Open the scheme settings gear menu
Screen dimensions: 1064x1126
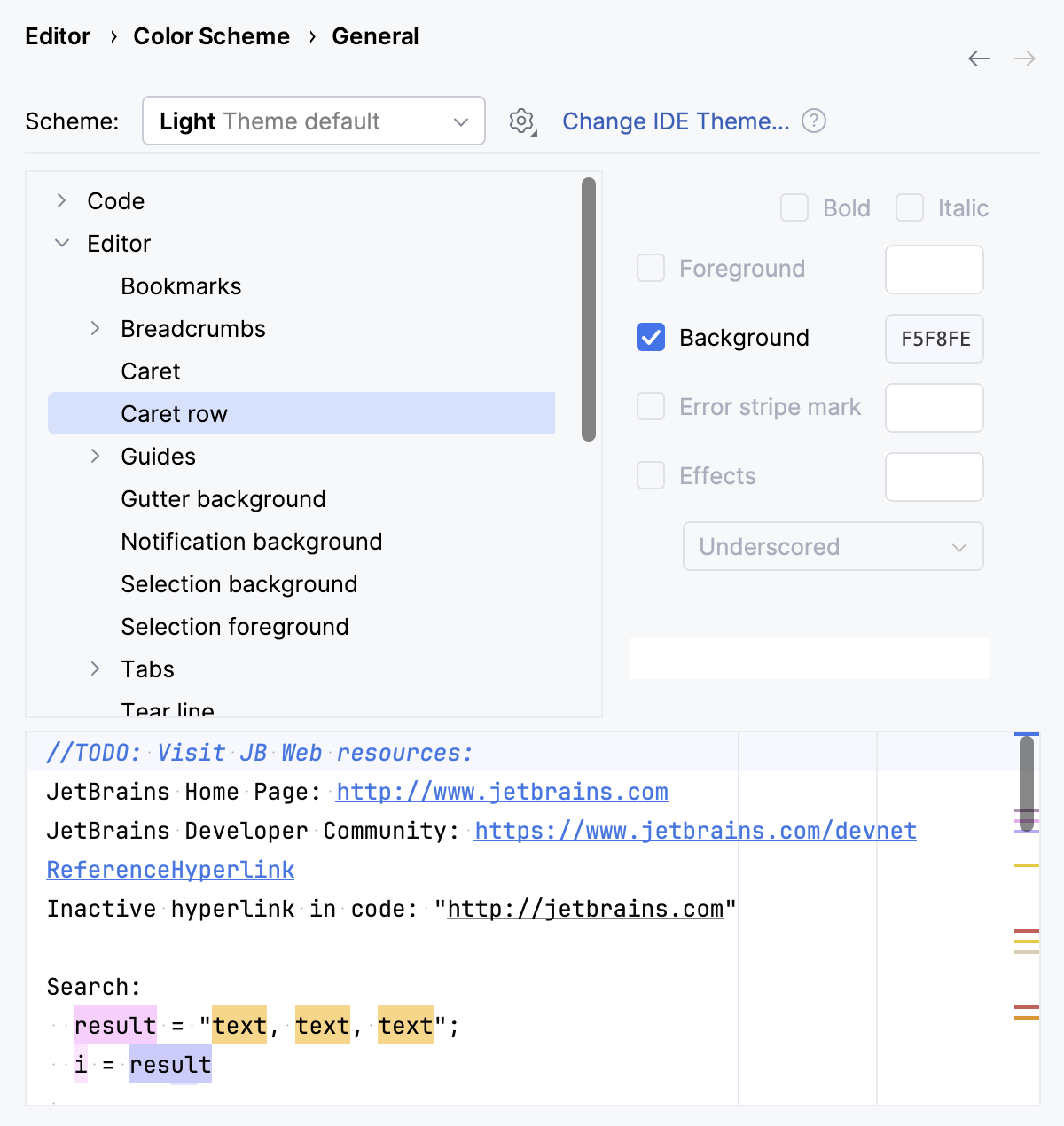point(521,121)
